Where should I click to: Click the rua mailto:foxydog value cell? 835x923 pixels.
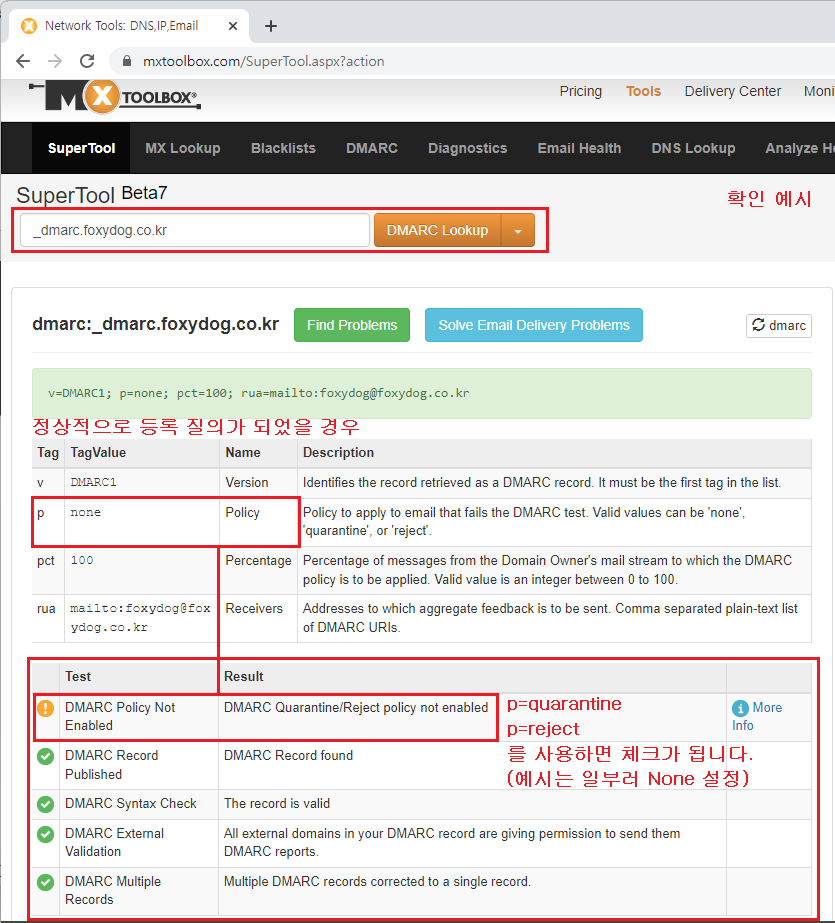tap(141, 617)
